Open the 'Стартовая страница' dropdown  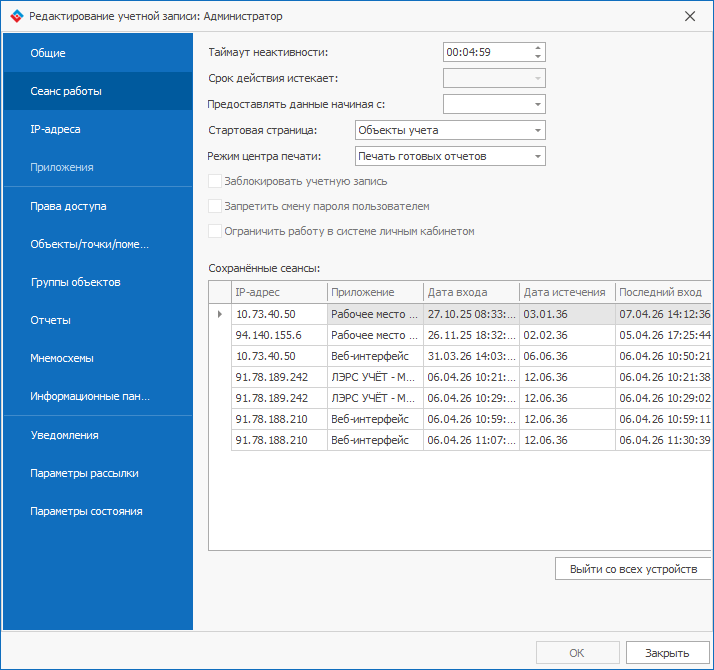tap(538, 130)
